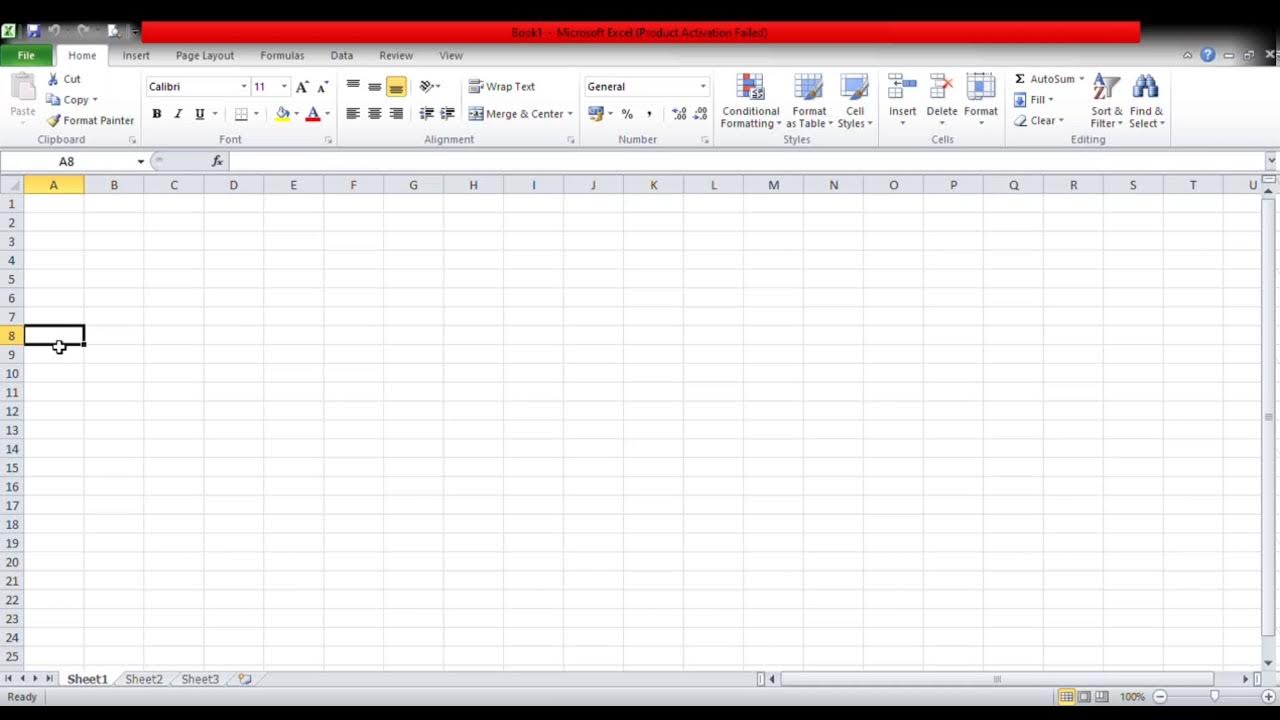Apply percent style
1280x720 pixels.
tap(627, 114)
